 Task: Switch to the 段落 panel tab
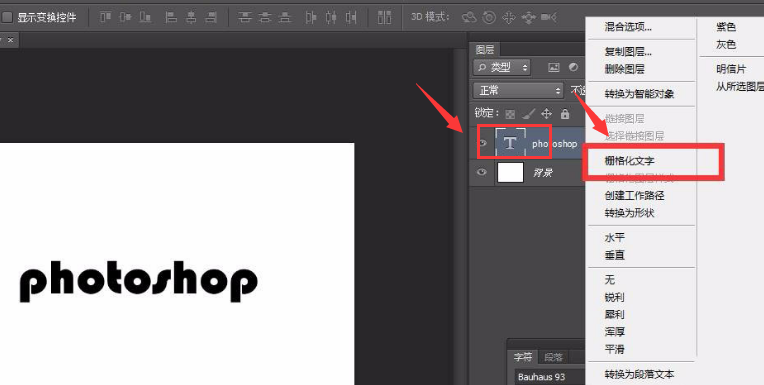[x=554, y=357]
